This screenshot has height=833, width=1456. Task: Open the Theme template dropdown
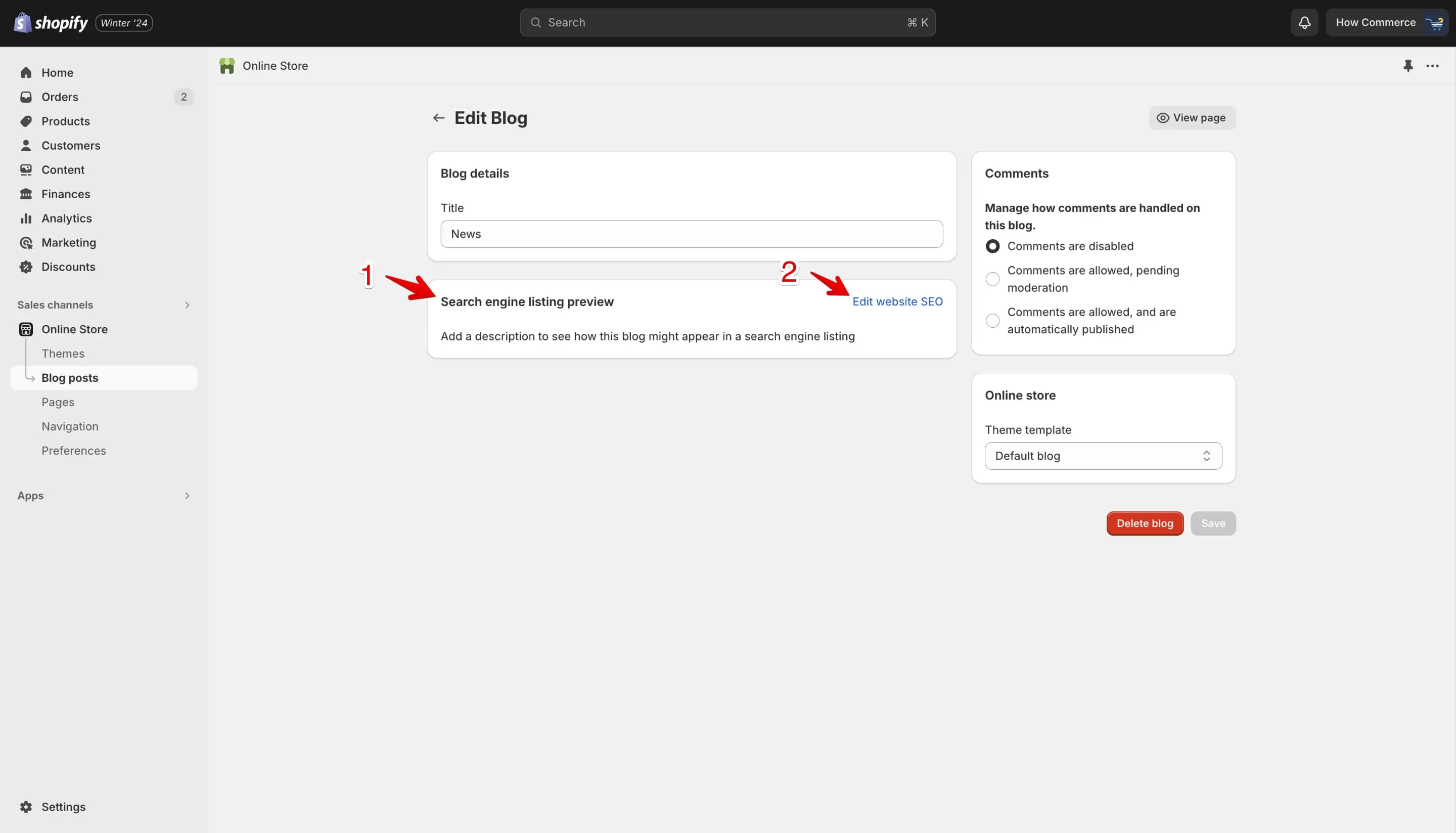[x=1103, y=456]
